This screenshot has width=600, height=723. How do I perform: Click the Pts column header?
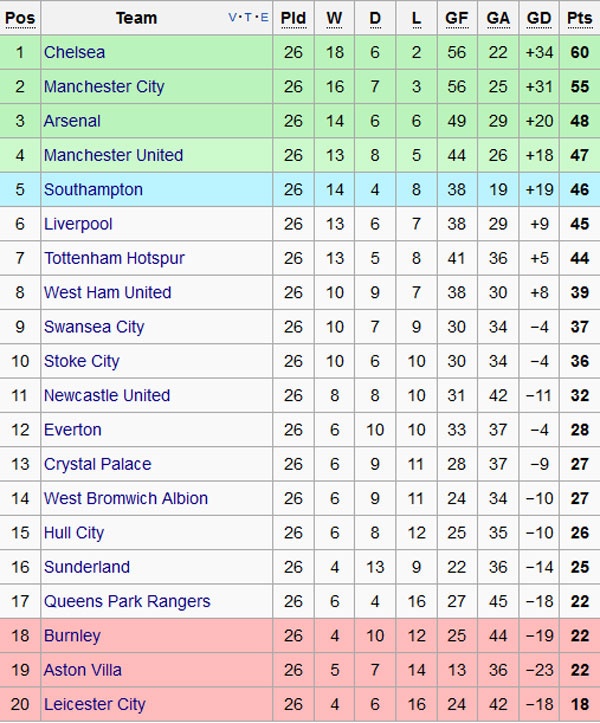(x=579, y=18)
